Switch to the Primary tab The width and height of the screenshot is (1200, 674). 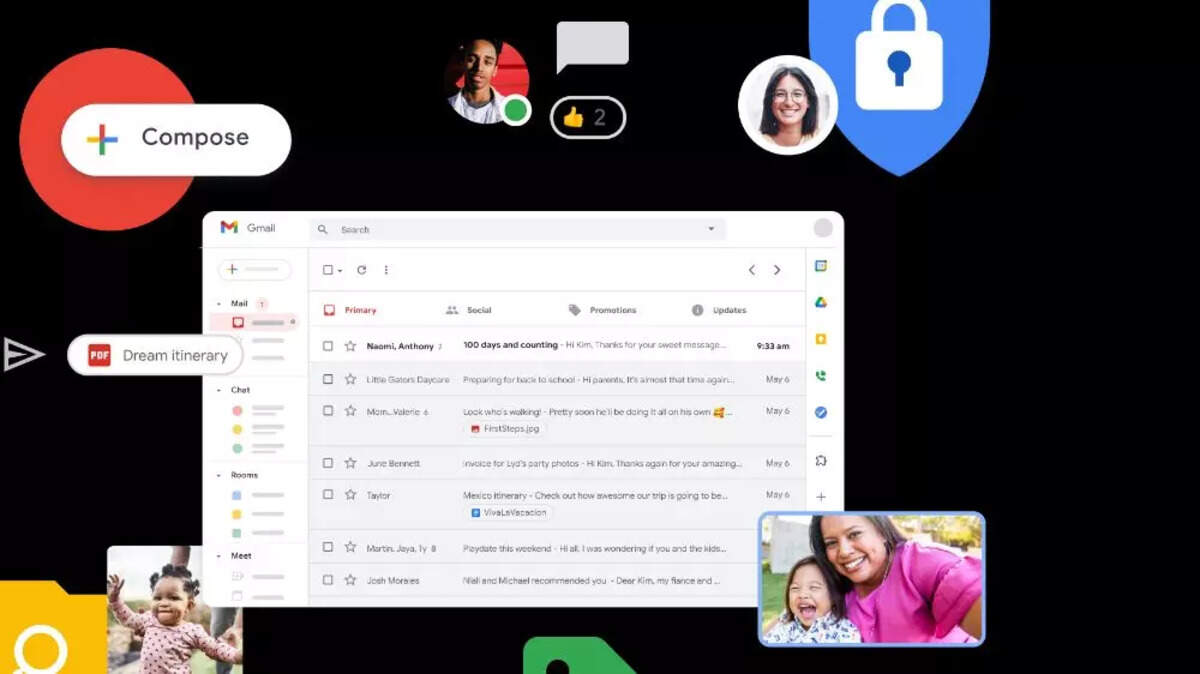(x=350, y=310)
